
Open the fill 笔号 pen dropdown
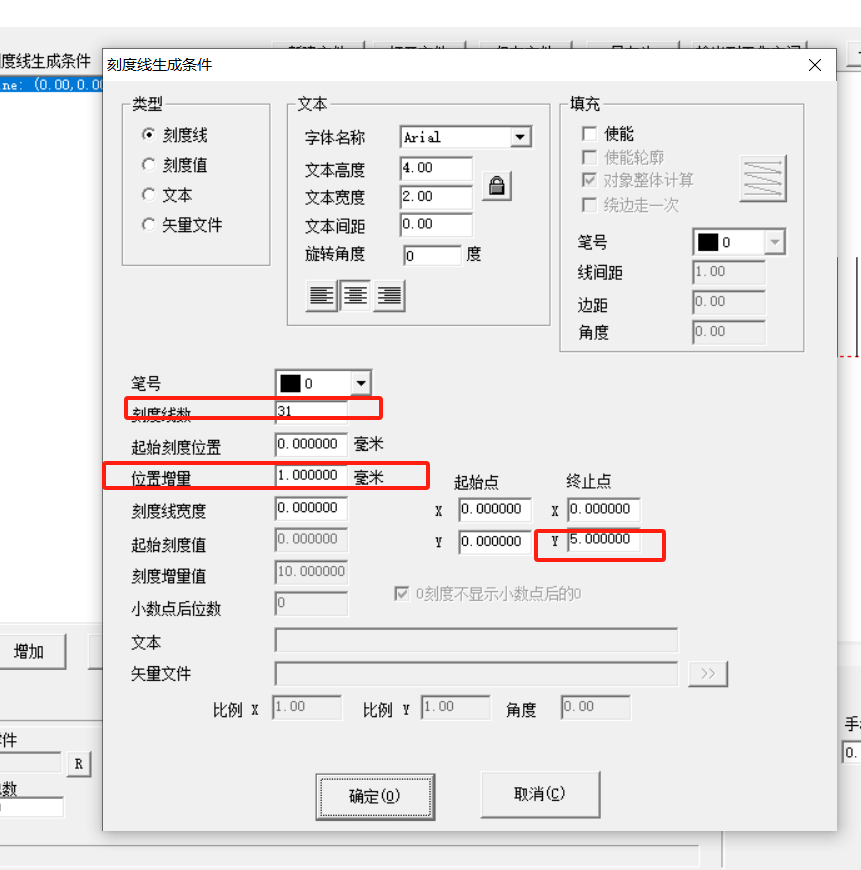click(x=774, y=242)
